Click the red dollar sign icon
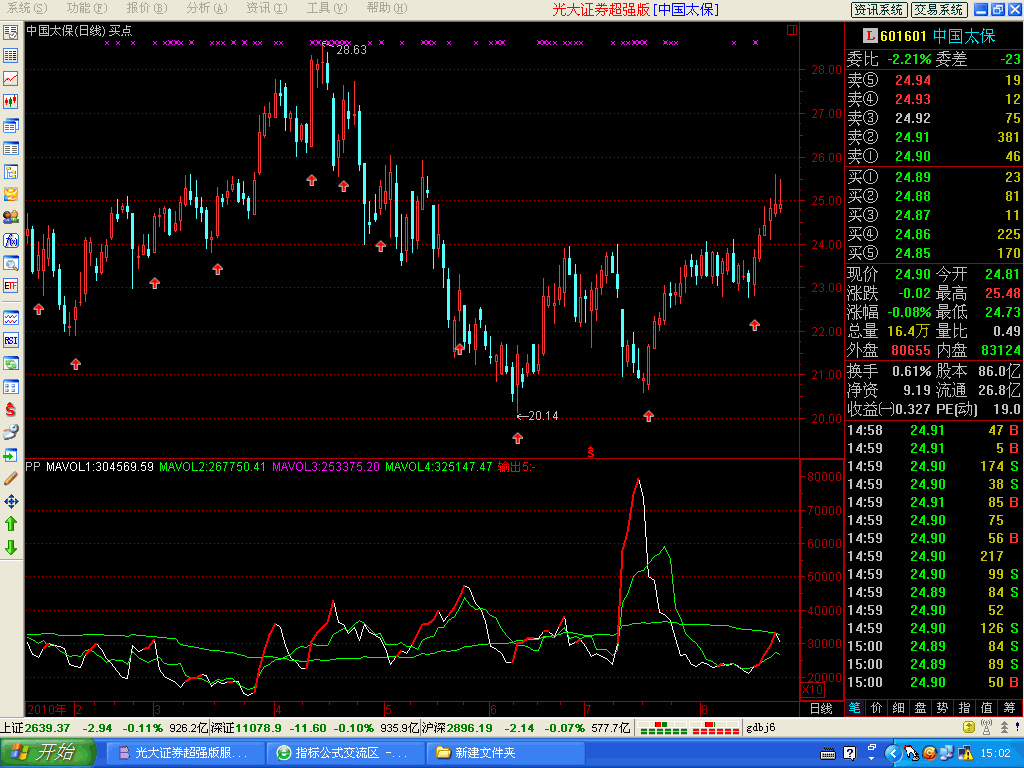Image resolution: width=1024 pixels, height=768 pixels. tap(11, 409)
